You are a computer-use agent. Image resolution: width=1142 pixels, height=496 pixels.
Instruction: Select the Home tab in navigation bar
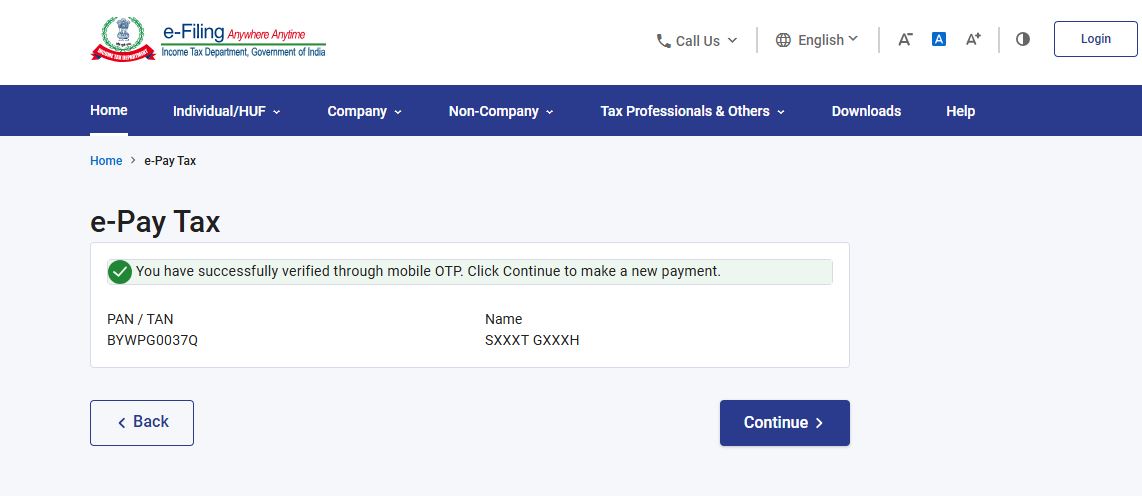point(109,111)
